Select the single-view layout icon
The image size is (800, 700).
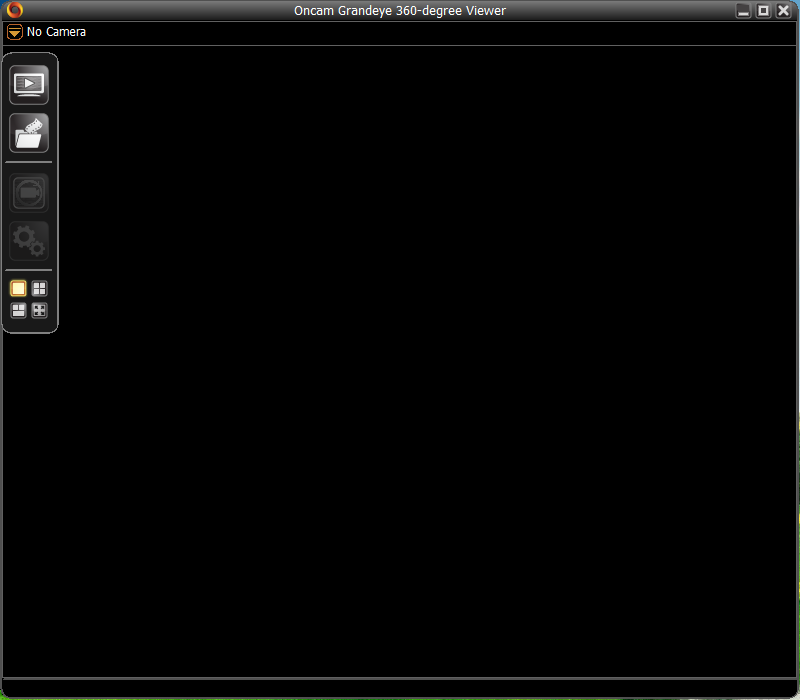click(18, 289)
